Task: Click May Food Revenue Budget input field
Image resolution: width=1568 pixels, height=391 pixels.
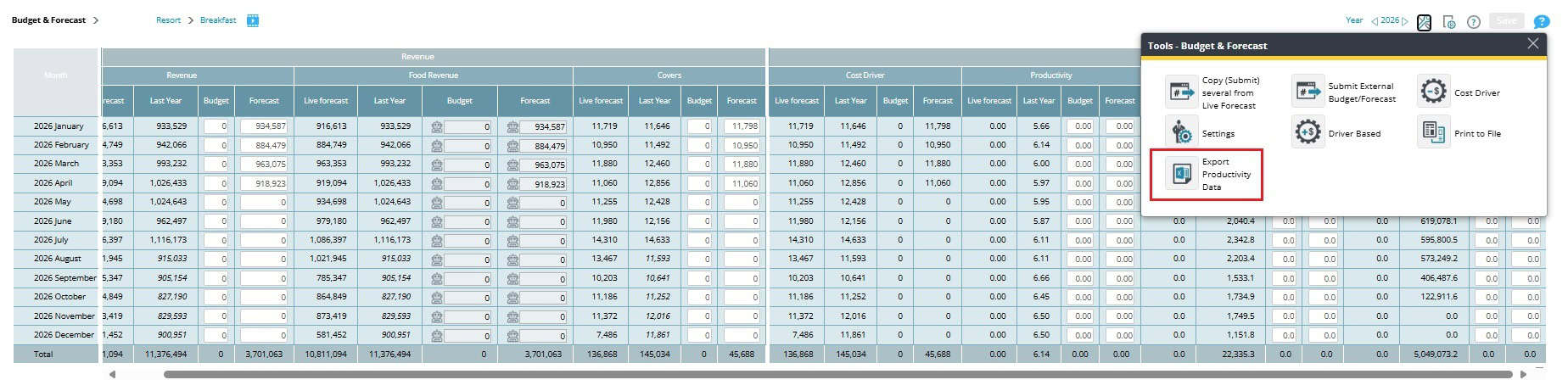Action: (x=468, y=203)
